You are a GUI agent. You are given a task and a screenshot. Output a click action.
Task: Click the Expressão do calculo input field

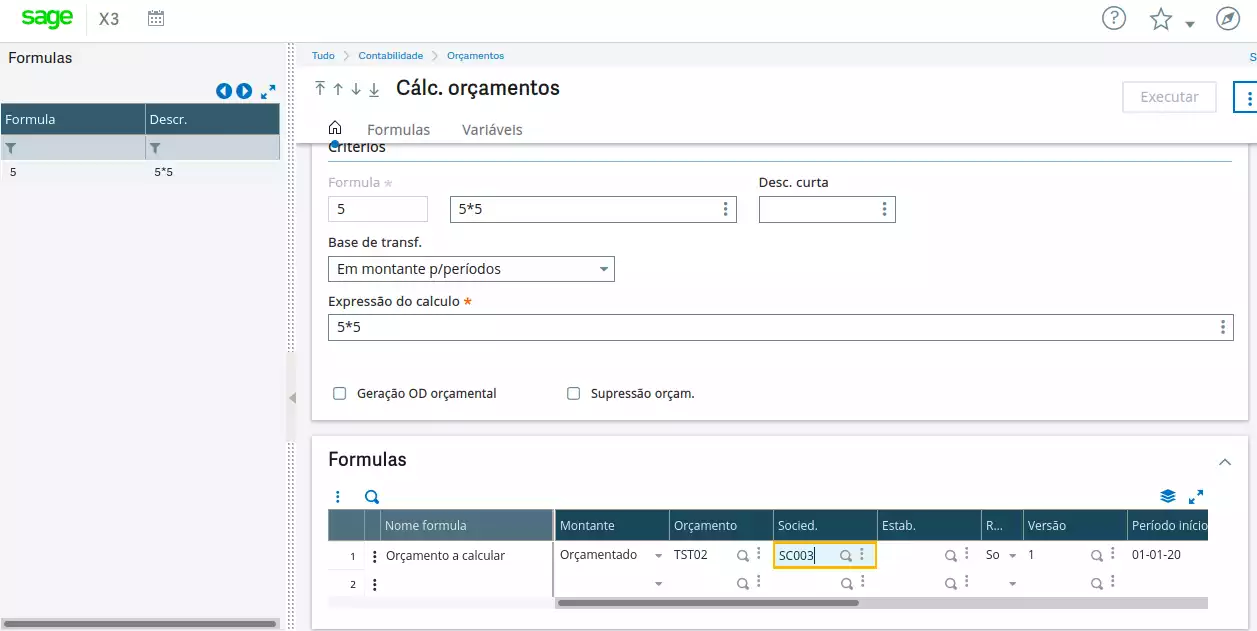coord(770,327)
